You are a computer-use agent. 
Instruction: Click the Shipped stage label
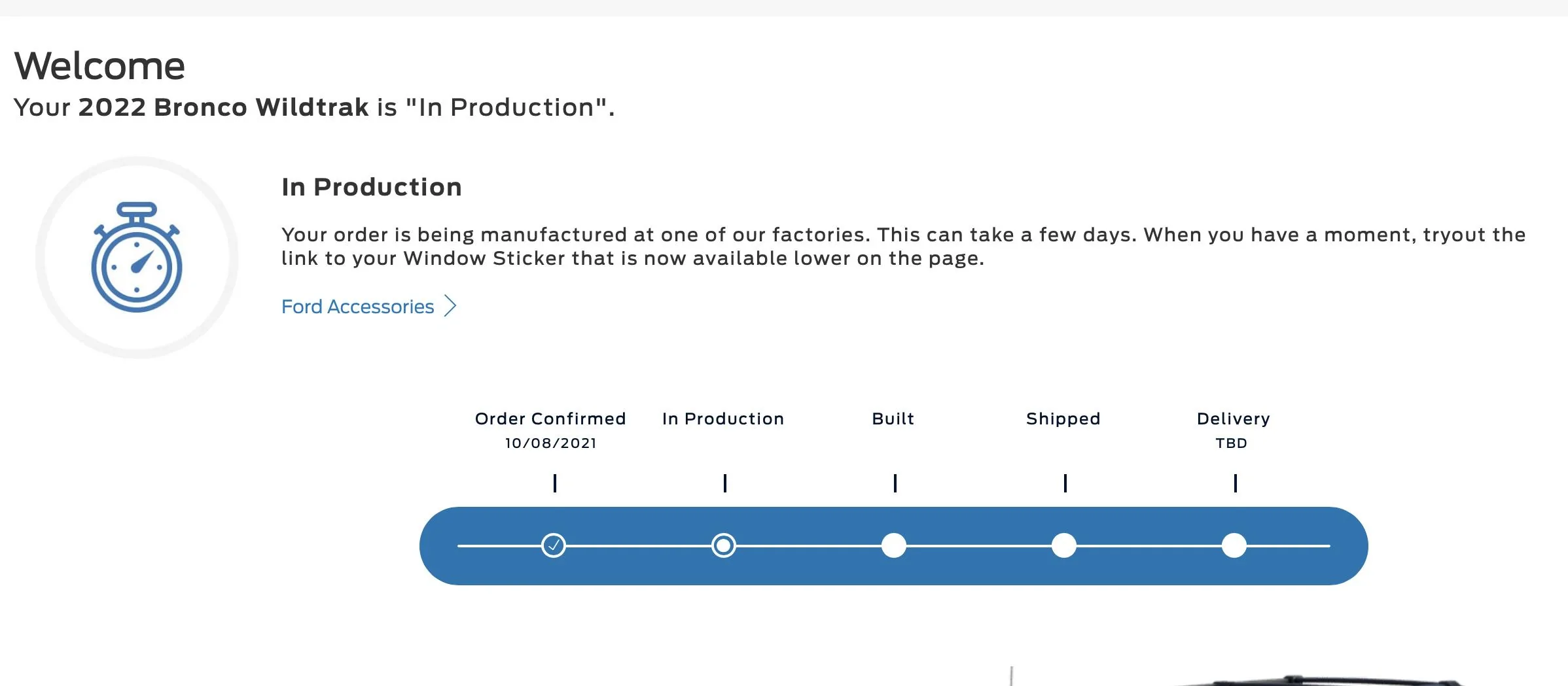click(x=1063, y=419)
